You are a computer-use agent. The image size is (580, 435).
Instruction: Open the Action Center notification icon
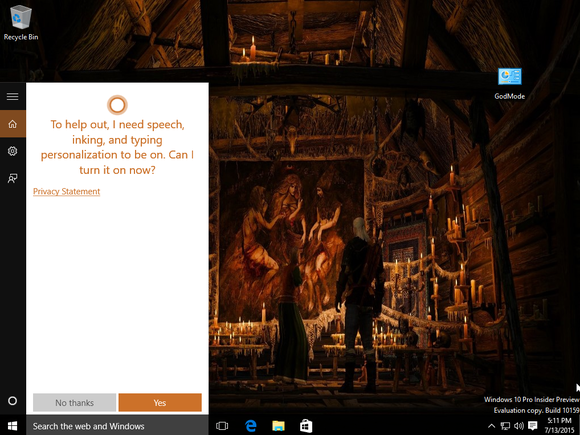point(532,426)
